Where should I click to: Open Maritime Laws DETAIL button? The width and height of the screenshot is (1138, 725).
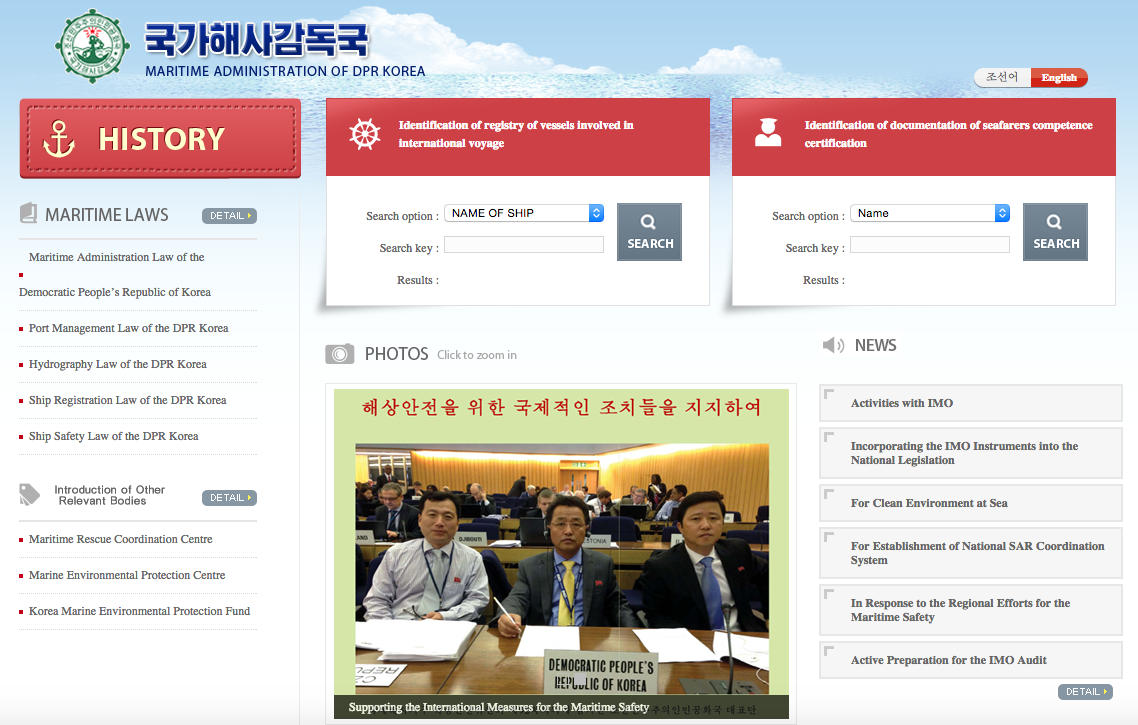[x=229, y=216]
